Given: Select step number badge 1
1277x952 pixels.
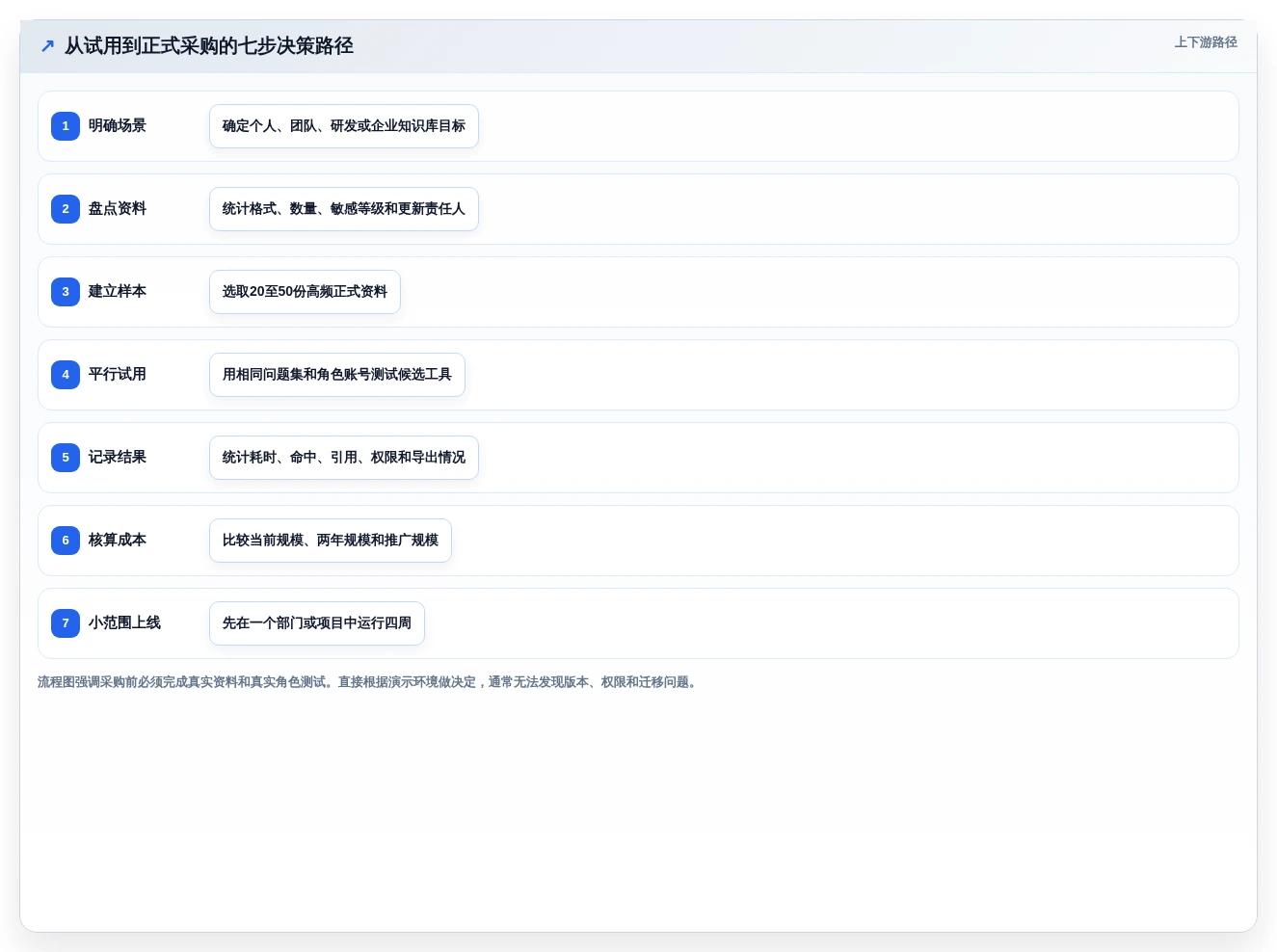Looking at the screenshot, I should click(x=66, y=126).
